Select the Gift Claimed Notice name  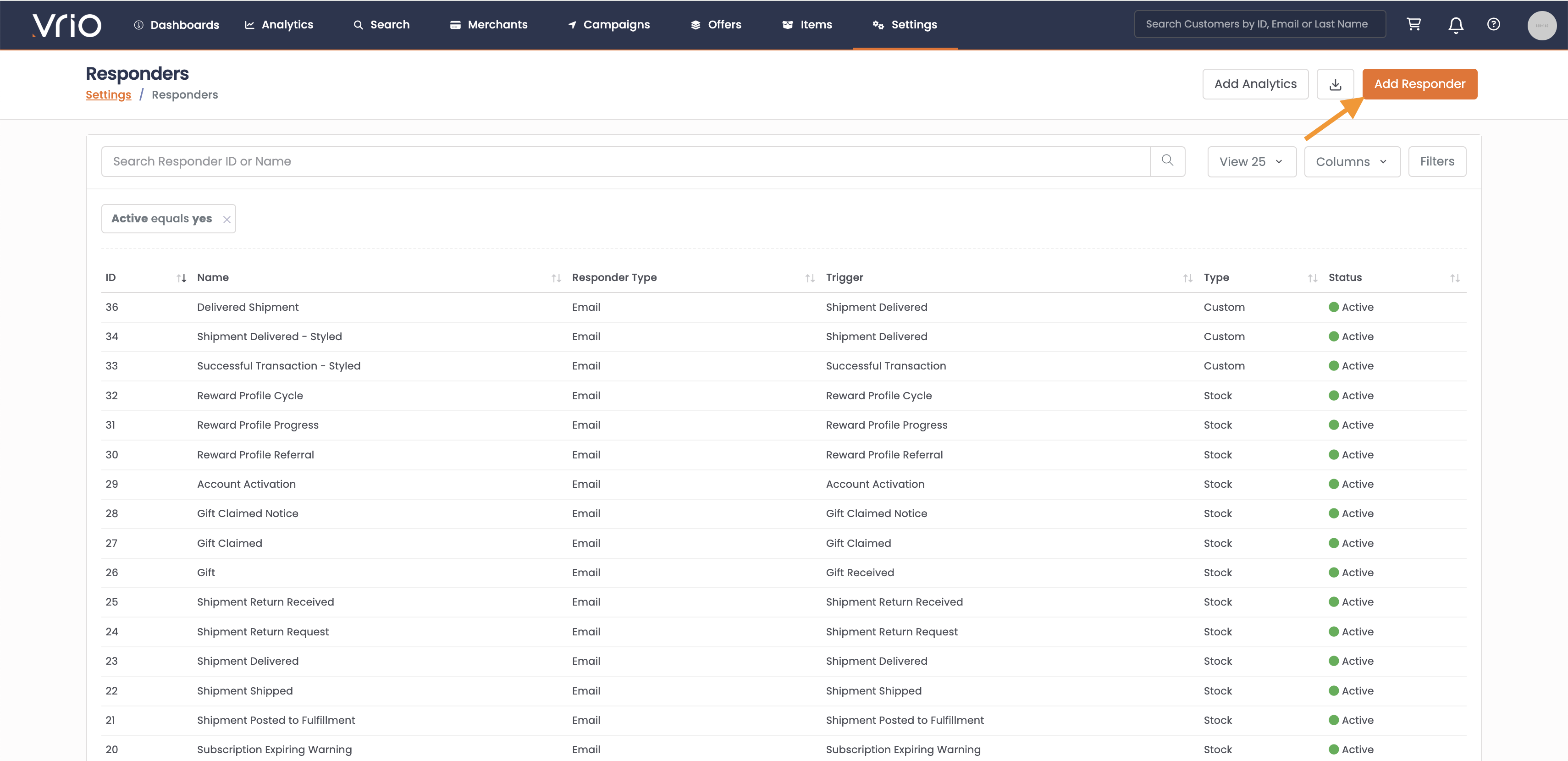[x=247, y=513]
